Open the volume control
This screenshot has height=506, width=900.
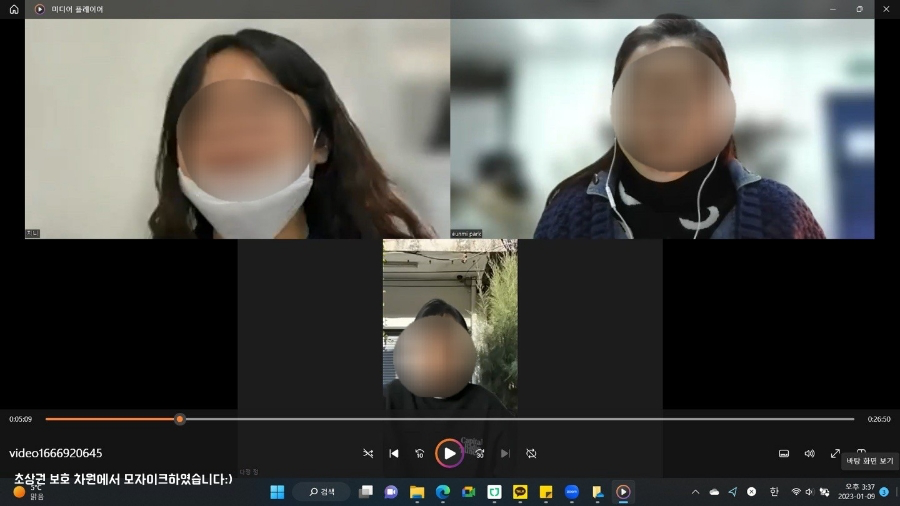pos(809,453)
